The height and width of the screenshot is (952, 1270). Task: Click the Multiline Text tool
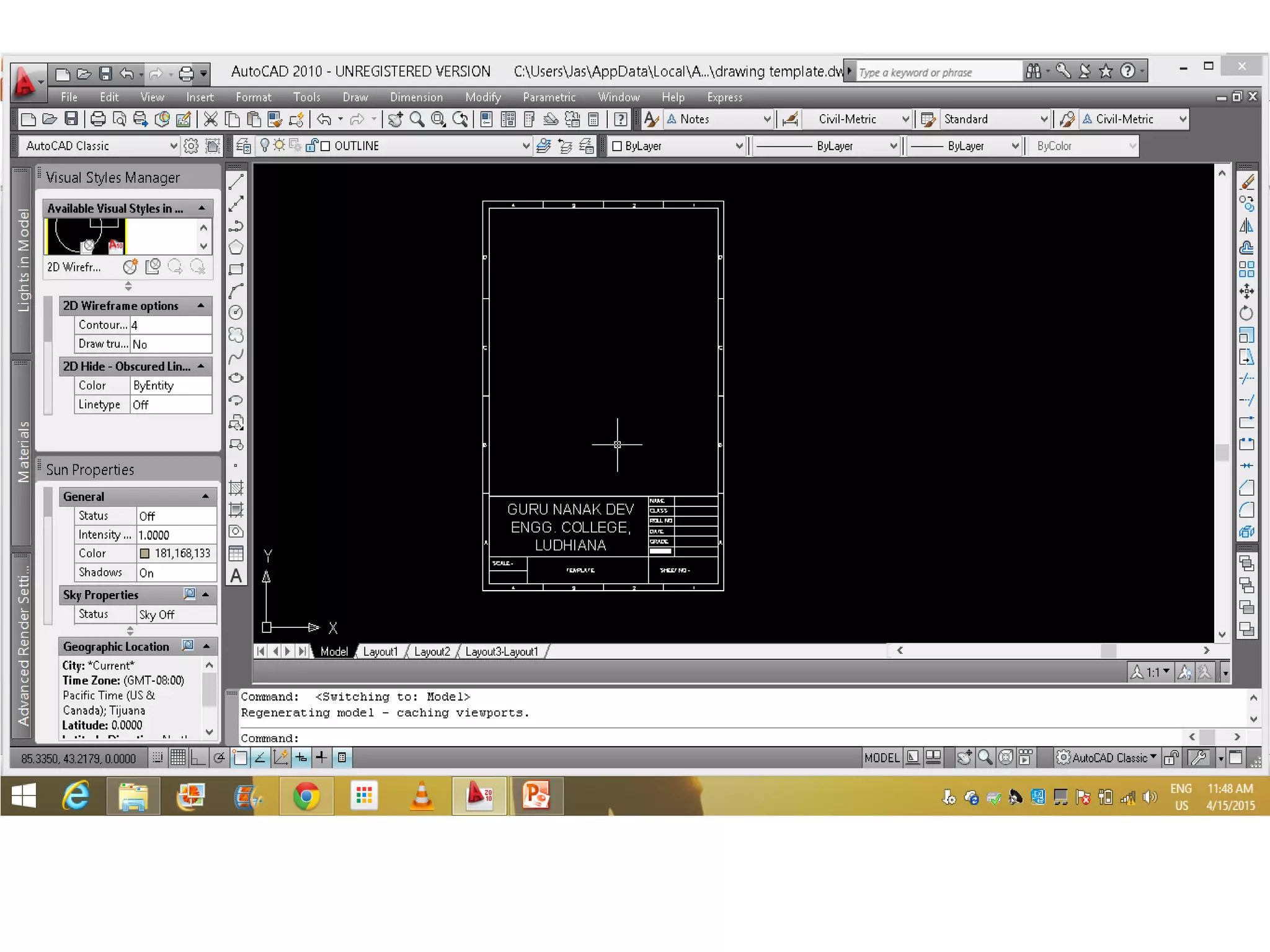coord(236,576)
